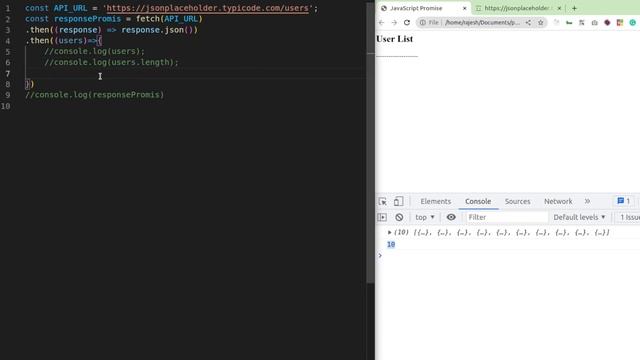Reload the current page
Image resolution: width=640 pixels, height=360 pixels.
pyautogui.click(x=407, y=23)
